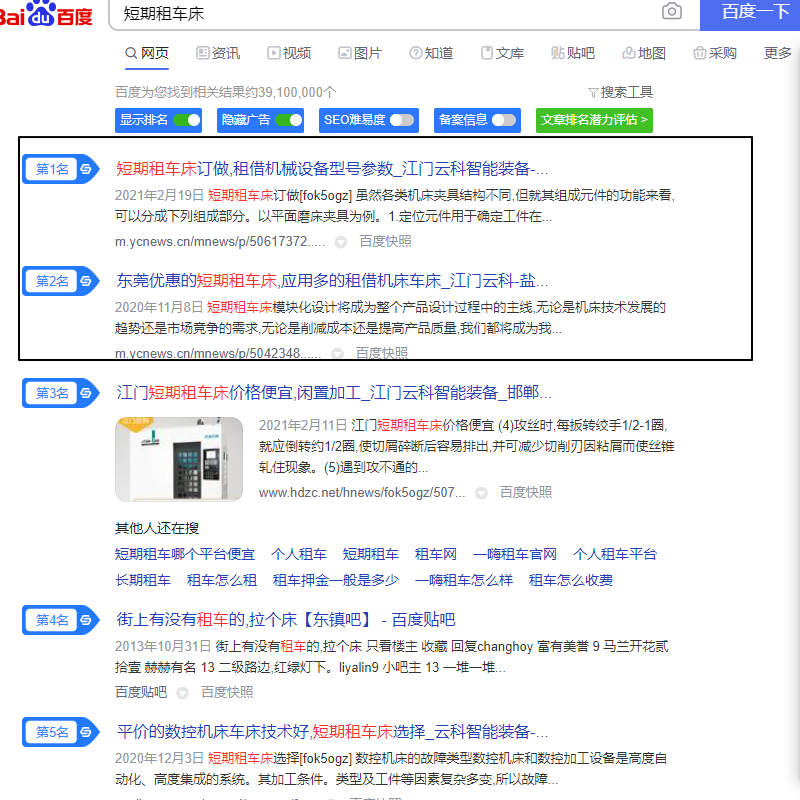Expand dropdown arrow next to 百度贴吧 source
The height and width of the screenshot is (800, 800).
[x=183, y=693]
